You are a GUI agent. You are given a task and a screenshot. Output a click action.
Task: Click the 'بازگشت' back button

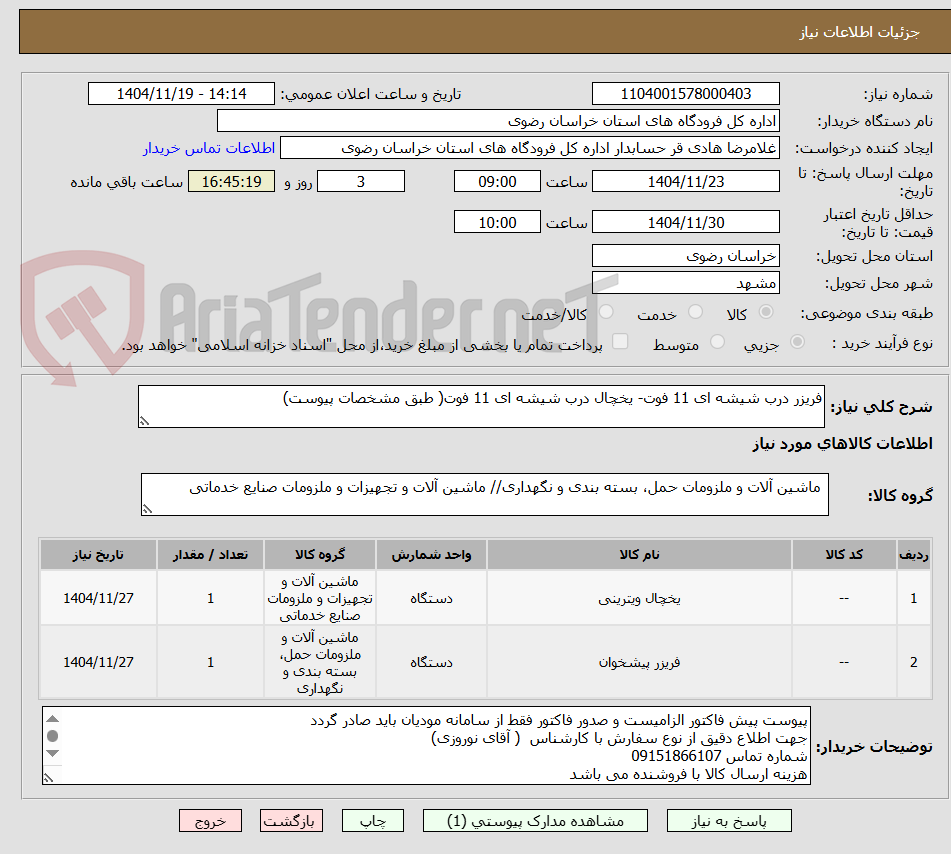coord(291,821)
